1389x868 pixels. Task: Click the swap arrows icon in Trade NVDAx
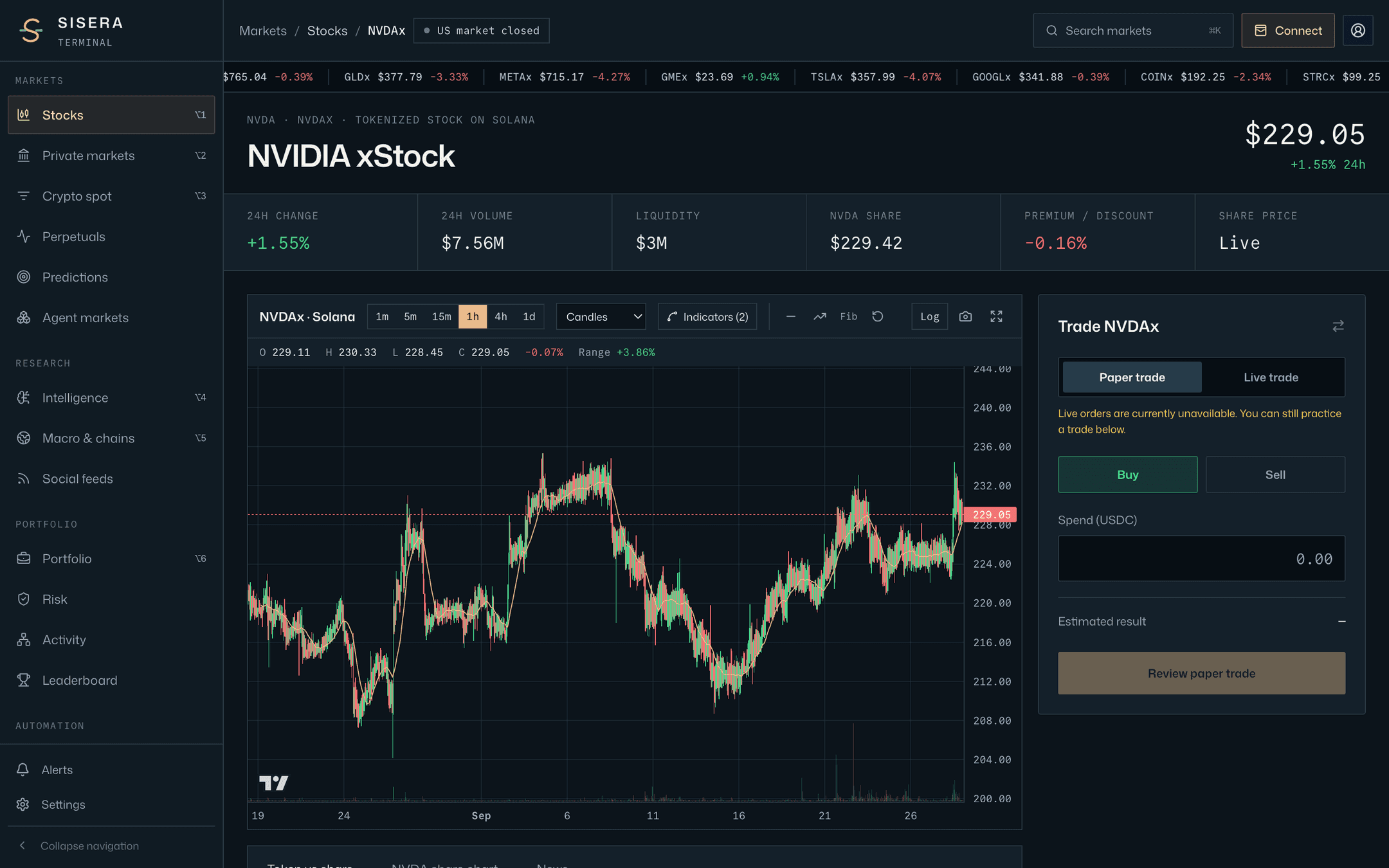click(x=1338, y=327)
